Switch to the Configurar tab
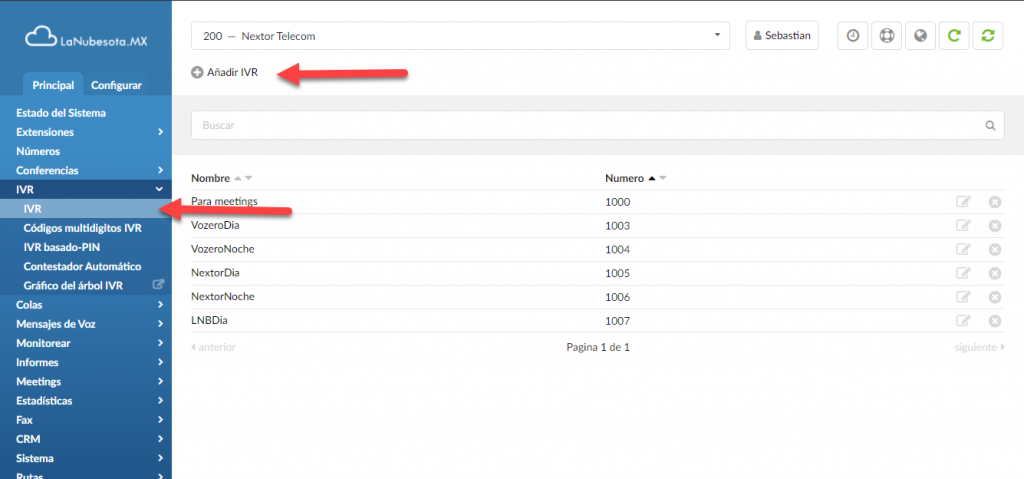This screenshot has width=1024, height=479. tap(116, 85)
